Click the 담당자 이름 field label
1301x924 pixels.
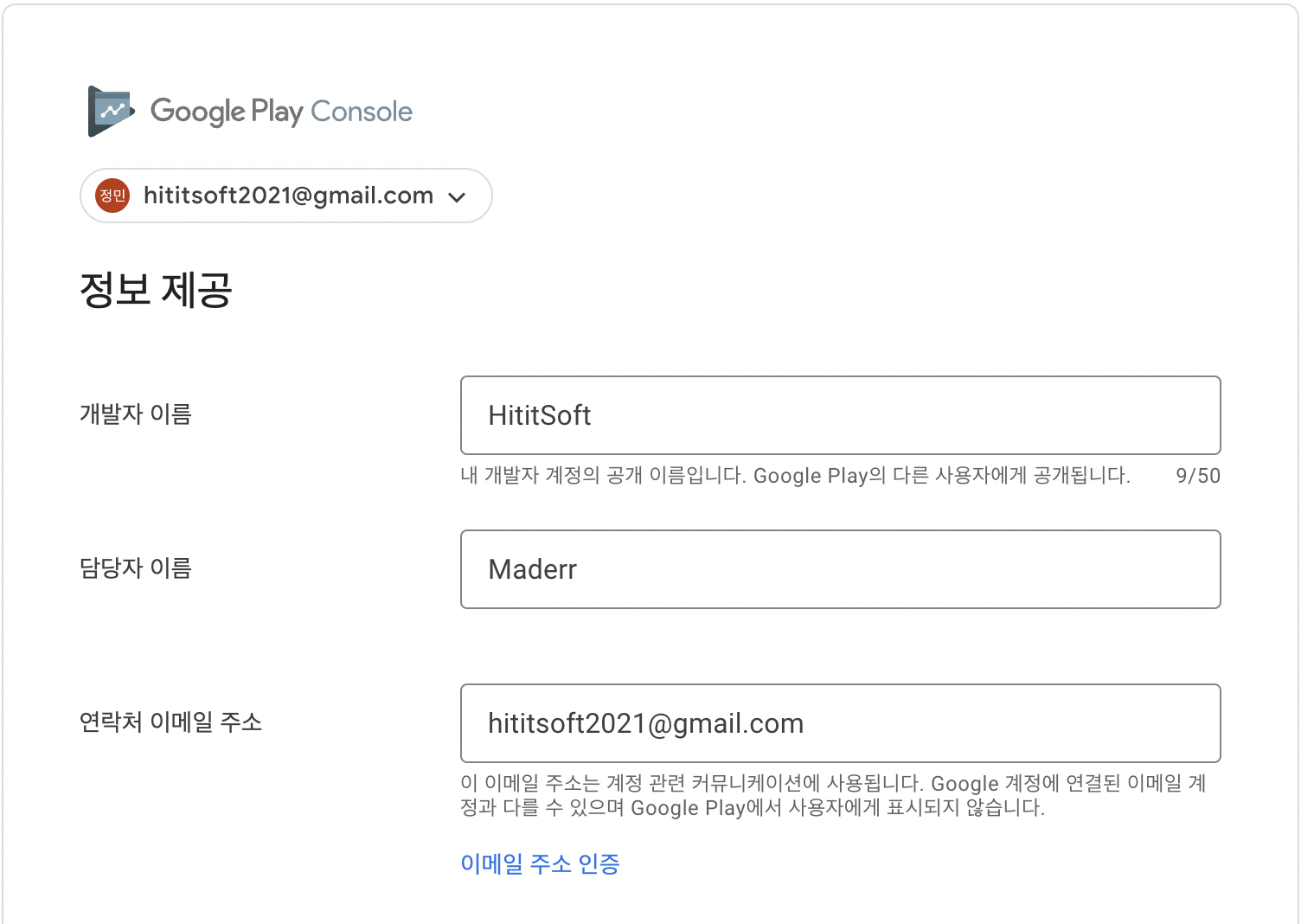pyautogui.click(x=135, y=568)
